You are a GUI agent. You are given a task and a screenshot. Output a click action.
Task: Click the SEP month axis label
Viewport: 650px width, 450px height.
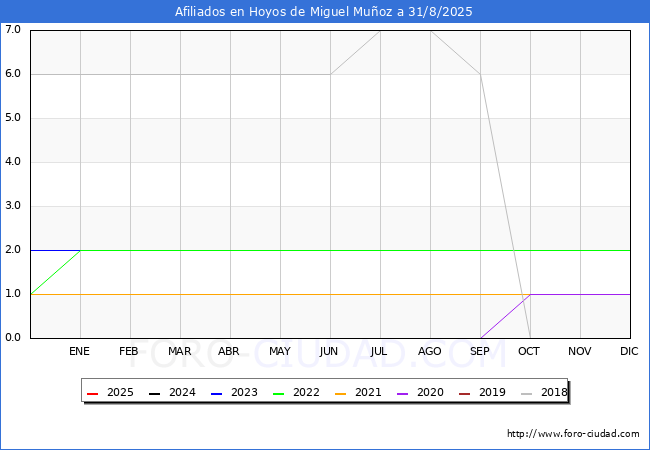point(480,351)
